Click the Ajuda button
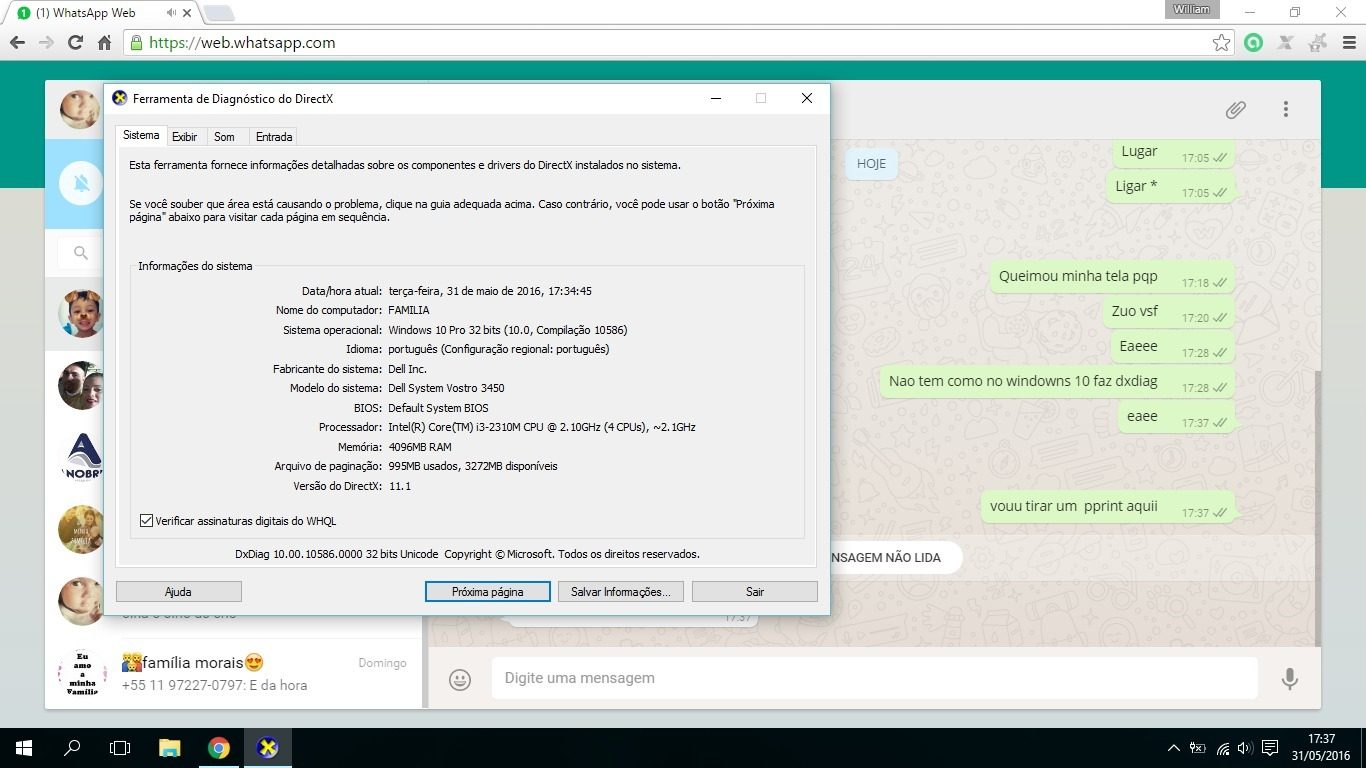This screenshot has height=768, width=1366. pyautogui.click(x=178, y=592)
